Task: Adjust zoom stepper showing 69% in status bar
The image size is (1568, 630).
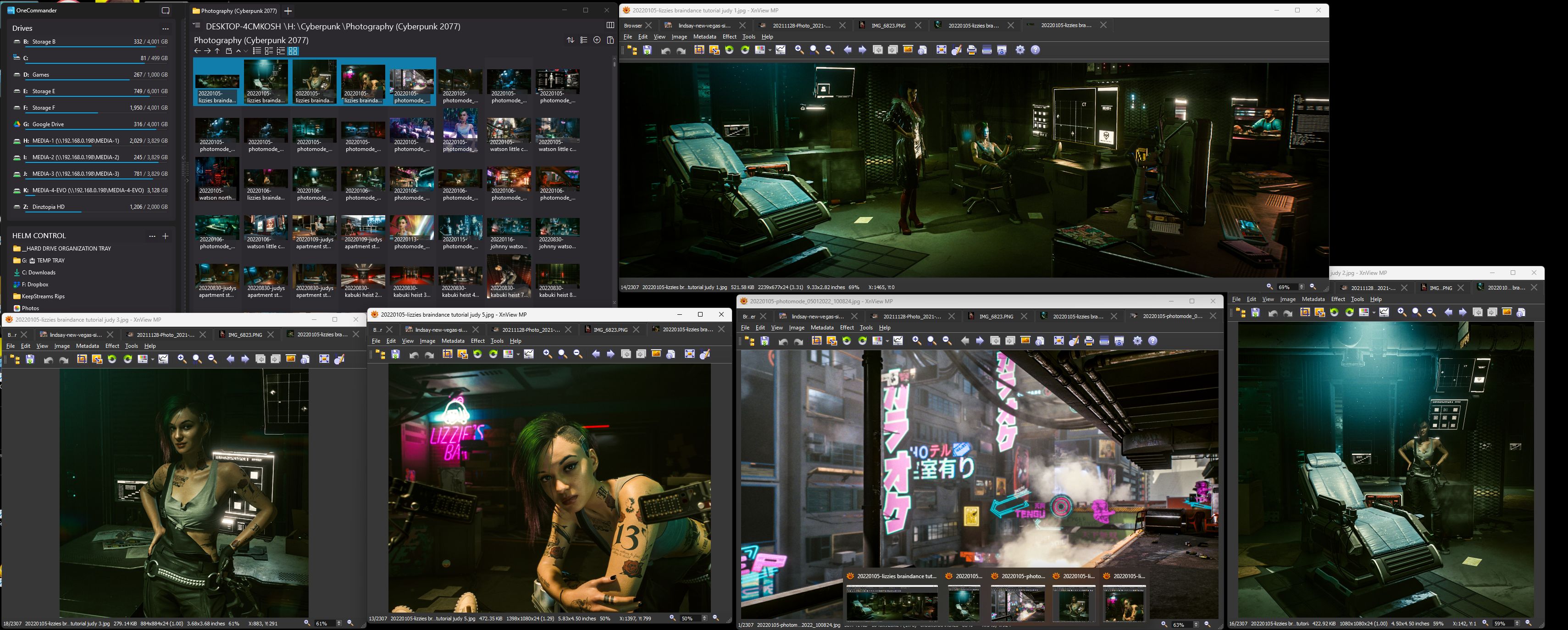Action: point(1302,287)
